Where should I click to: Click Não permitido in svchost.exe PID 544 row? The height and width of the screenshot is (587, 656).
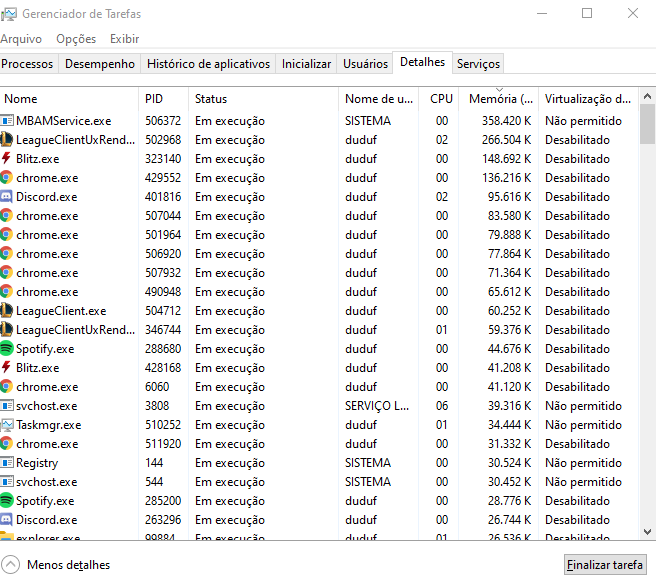[583, 482]
